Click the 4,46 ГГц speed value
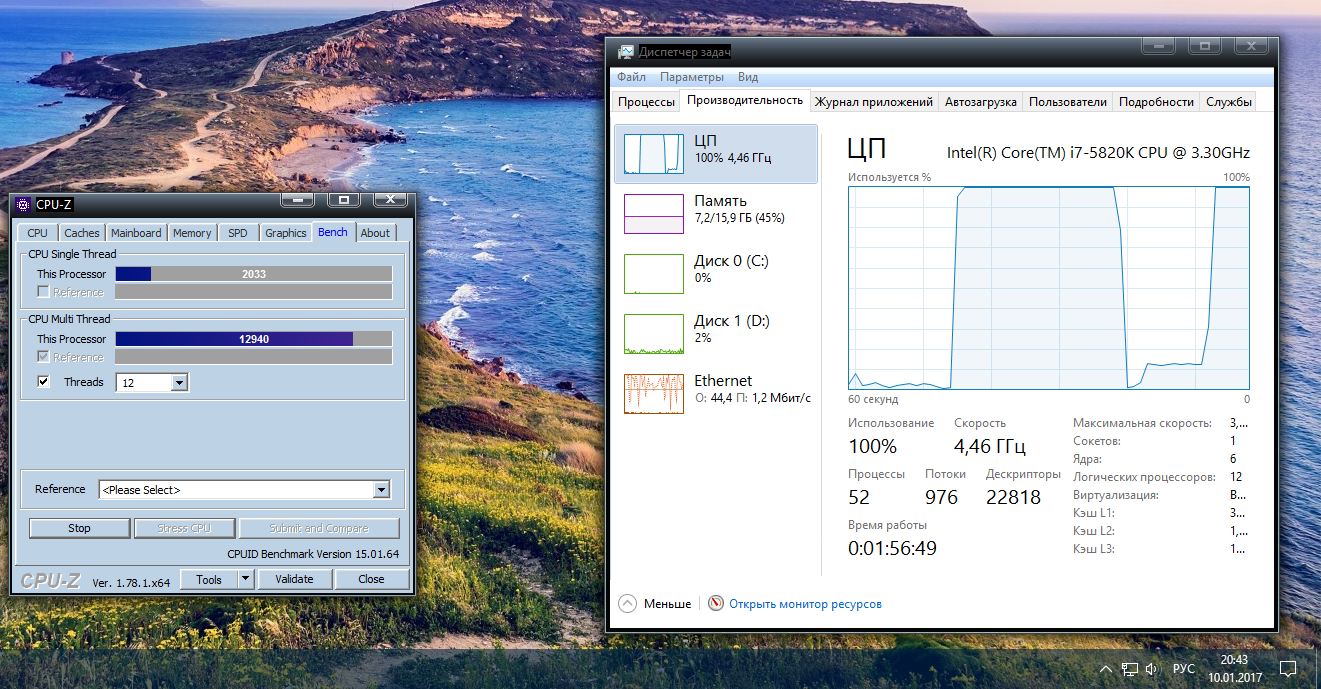This screenshot has width=1321, height=689. click(x=990, y=446)
